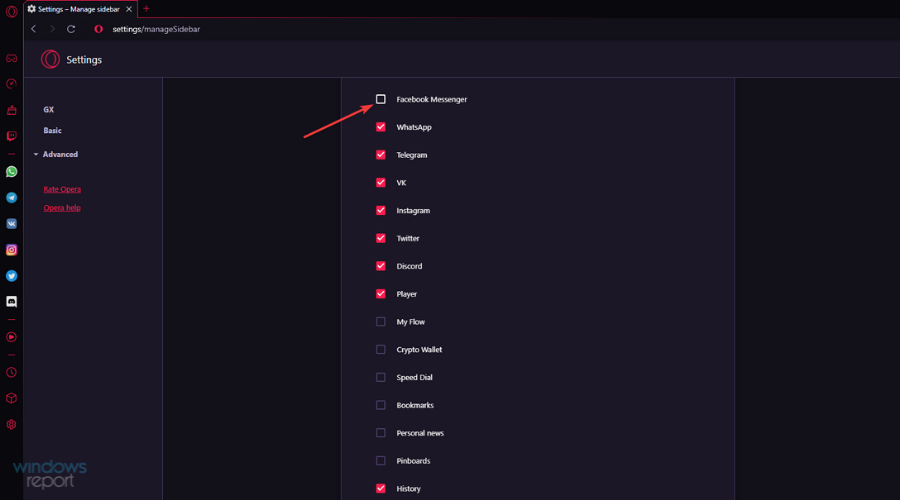
Task: Open Extensions cube sidebar icon
Action: coord(11,398)
